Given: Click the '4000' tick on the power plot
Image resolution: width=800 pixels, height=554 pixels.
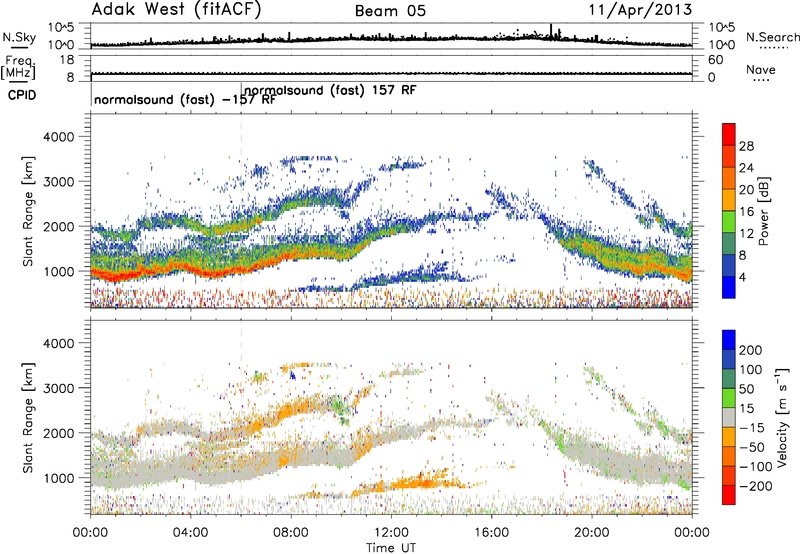Looking at the screenshot, I should (x=58, y=137).
